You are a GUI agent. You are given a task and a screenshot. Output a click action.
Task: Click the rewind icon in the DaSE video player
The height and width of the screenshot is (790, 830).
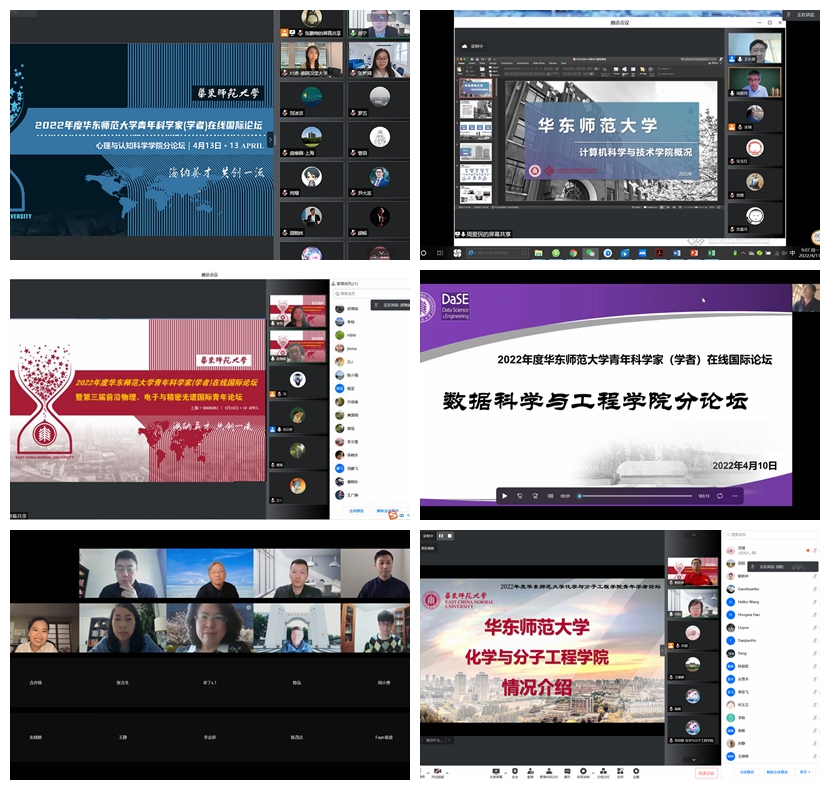click(520, 496)
